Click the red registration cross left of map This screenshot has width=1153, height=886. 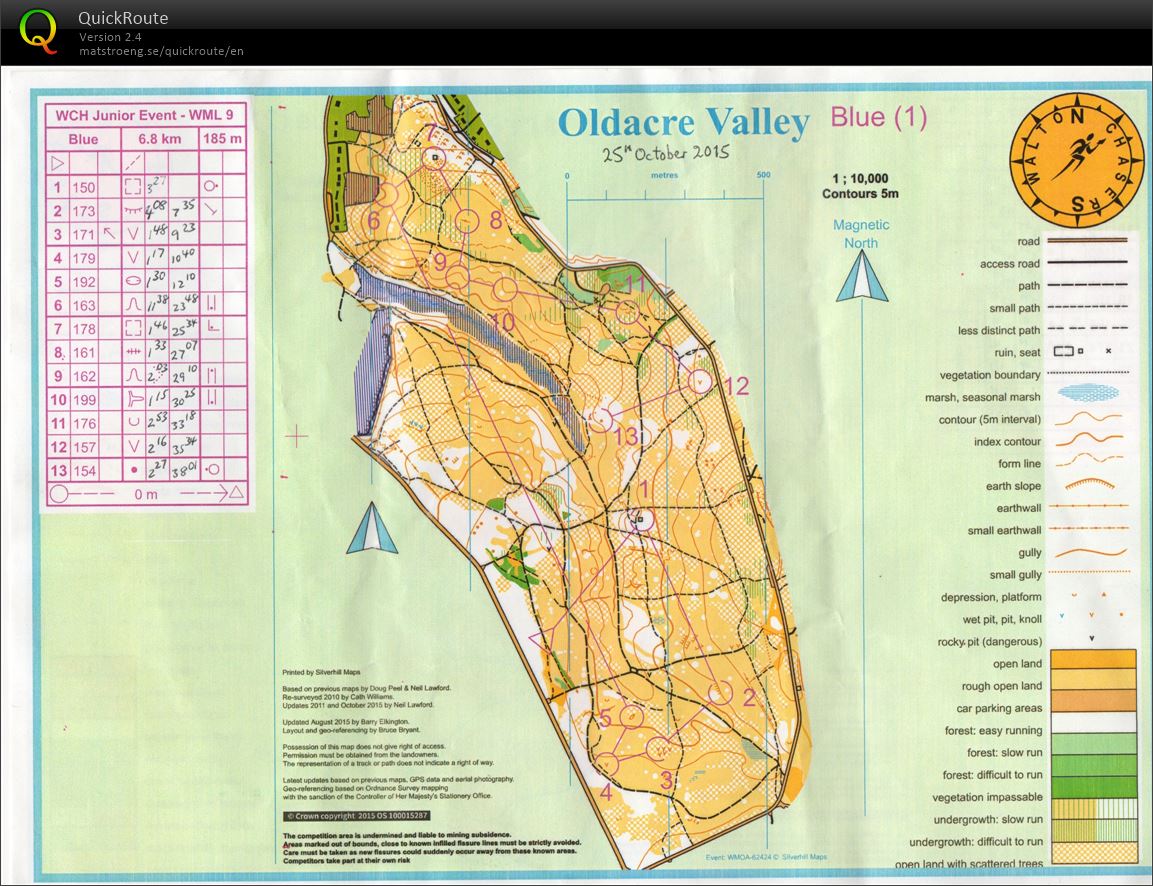(296, 437)
